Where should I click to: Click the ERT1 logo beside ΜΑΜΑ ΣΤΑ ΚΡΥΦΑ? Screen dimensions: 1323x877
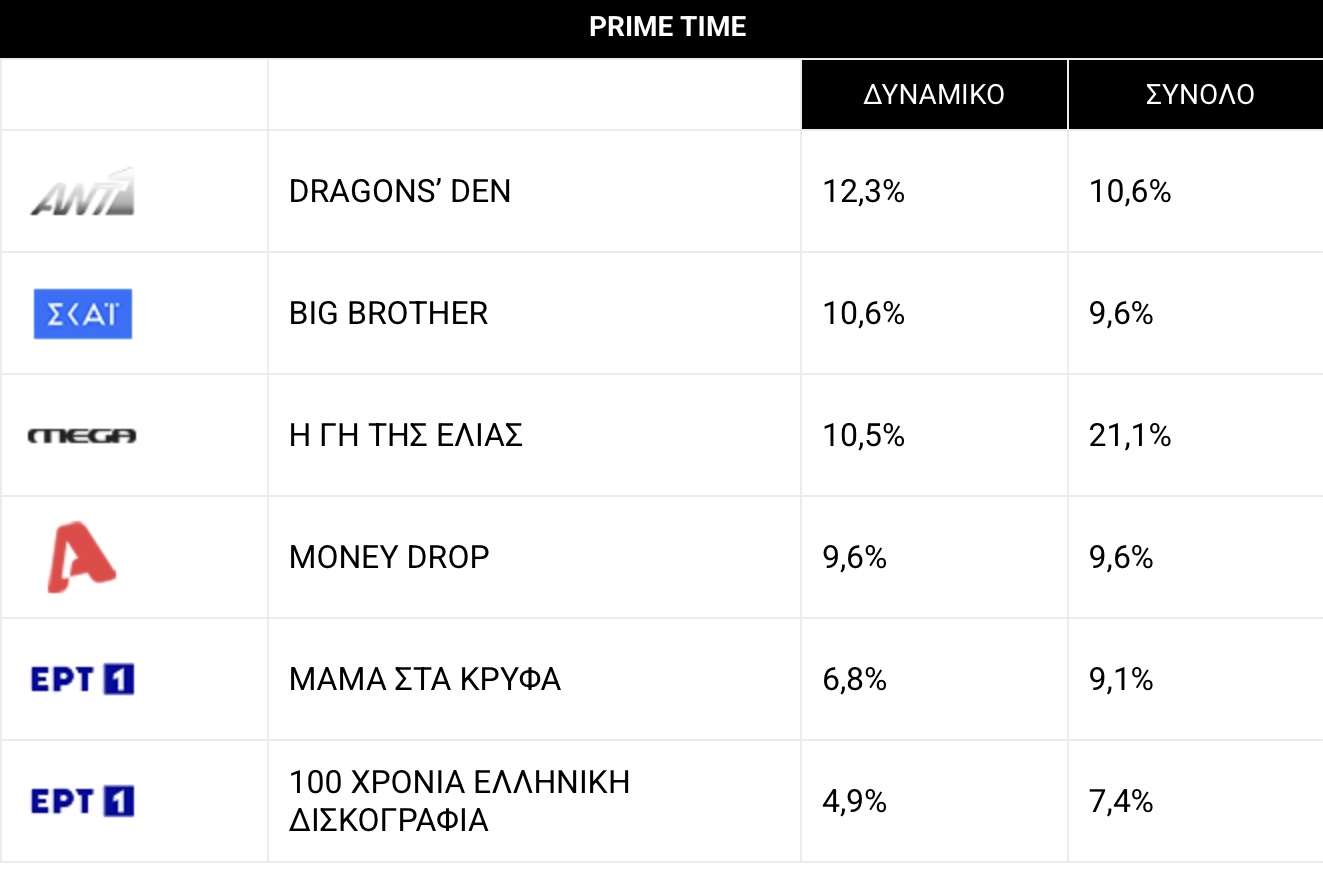83,680
